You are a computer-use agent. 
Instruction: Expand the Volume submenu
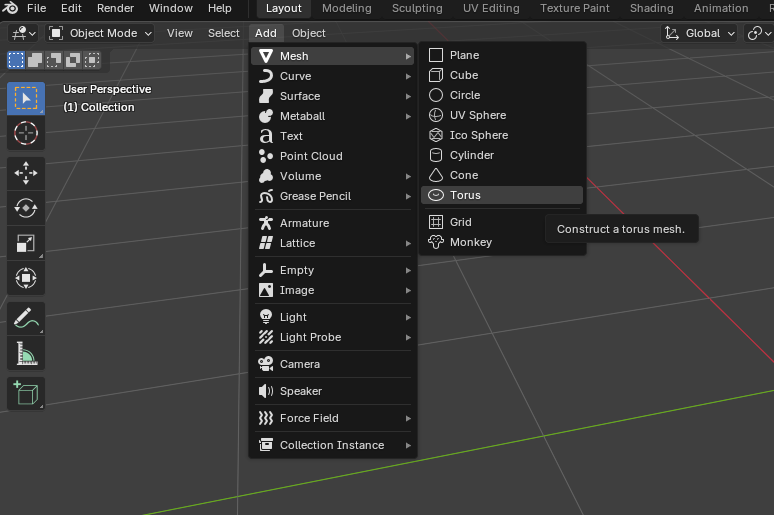pyautogui.click(x=333, y=176)
